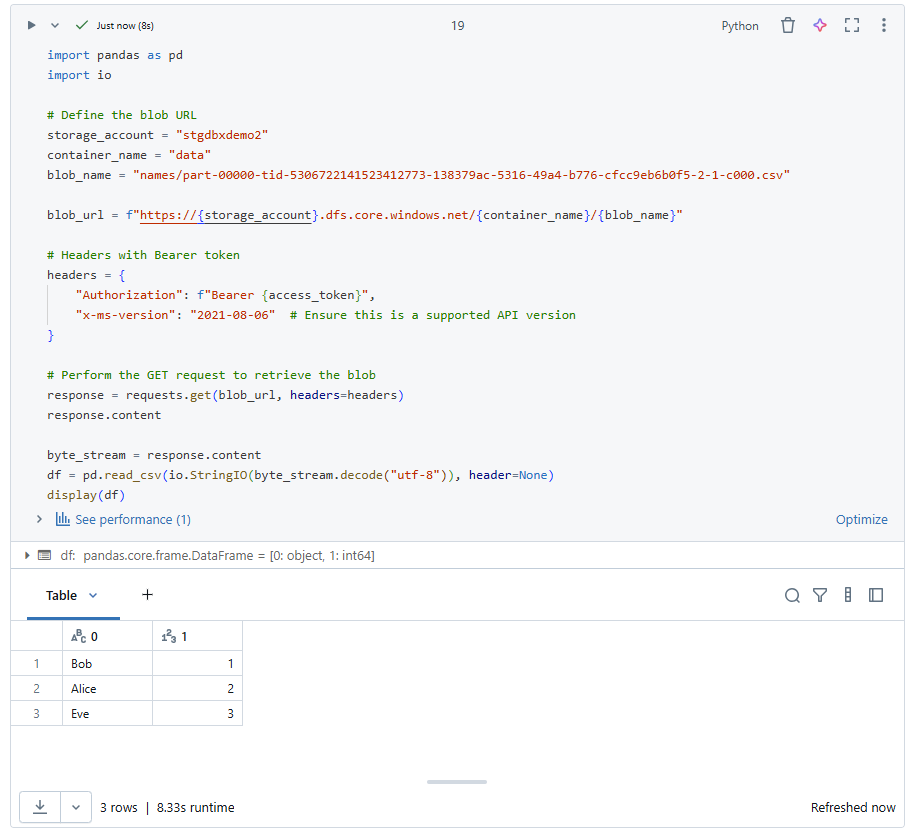Open the Databricks Assistant sparkle icon
The image size is (910, 833).
coord(819,25)
